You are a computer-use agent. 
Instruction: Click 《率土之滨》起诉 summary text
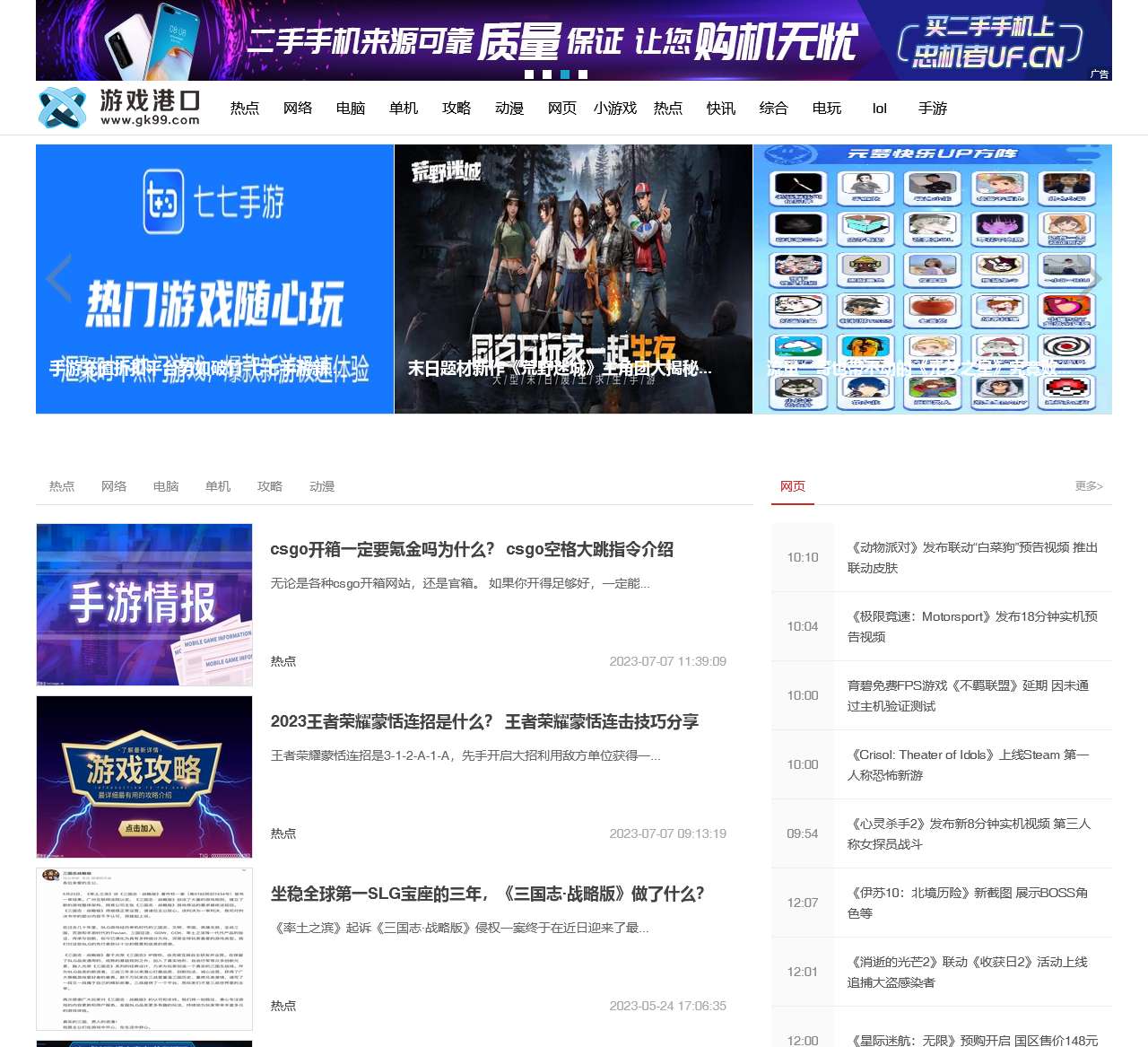pos(459,928)
